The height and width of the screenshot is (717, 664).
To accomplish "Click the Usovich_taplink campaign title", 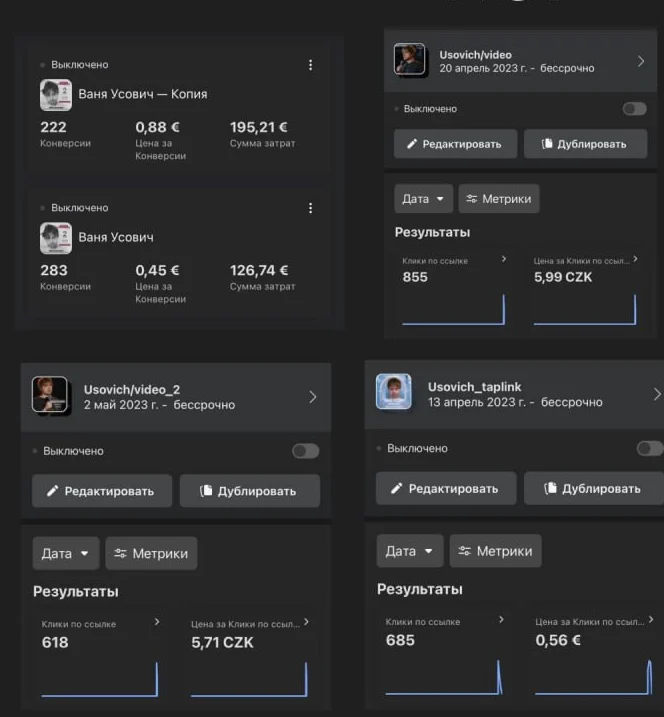I will [475, 387].
